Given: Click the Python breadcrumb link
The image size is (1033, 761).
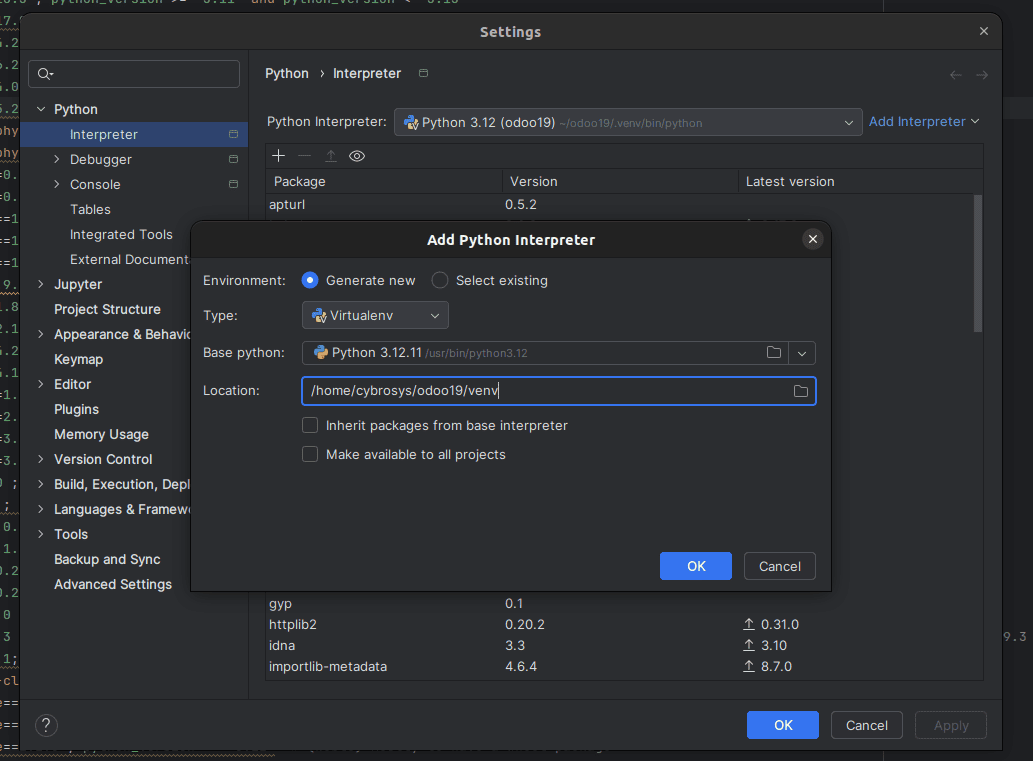Looking at the screenshot, I should 287,73.
